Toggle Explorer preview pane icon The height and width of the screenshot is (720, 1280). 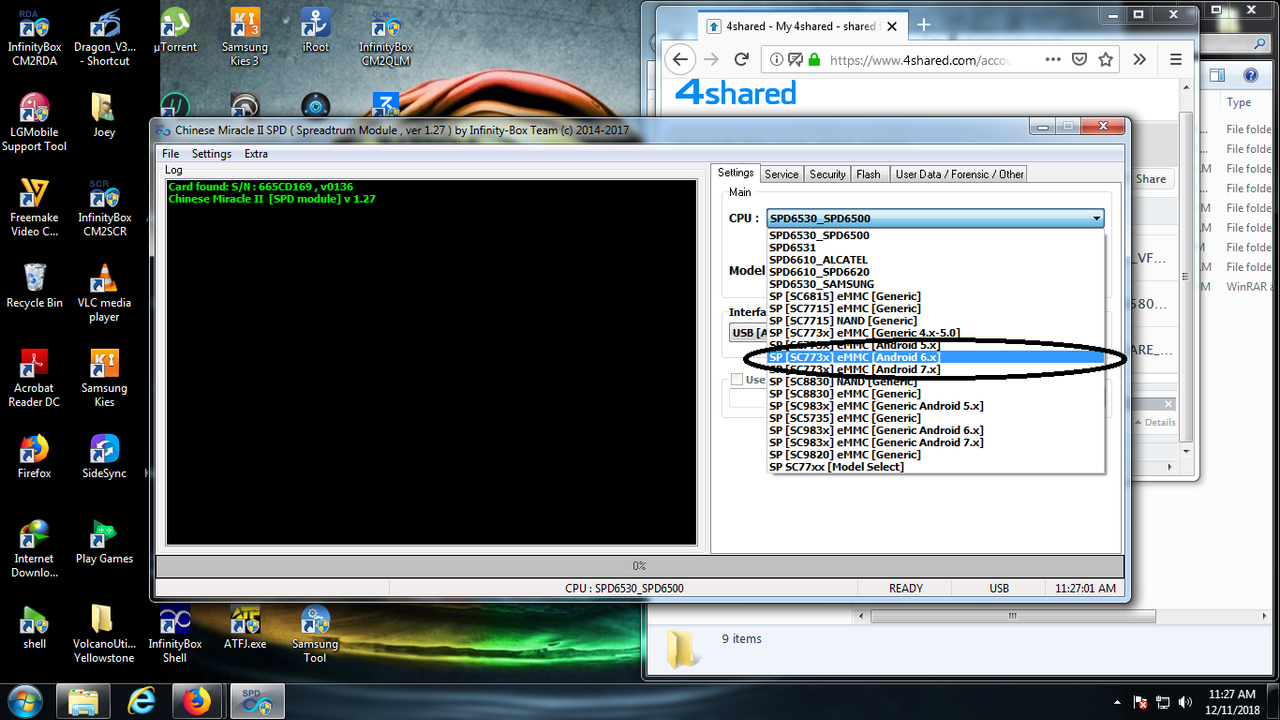(1217, 75)
